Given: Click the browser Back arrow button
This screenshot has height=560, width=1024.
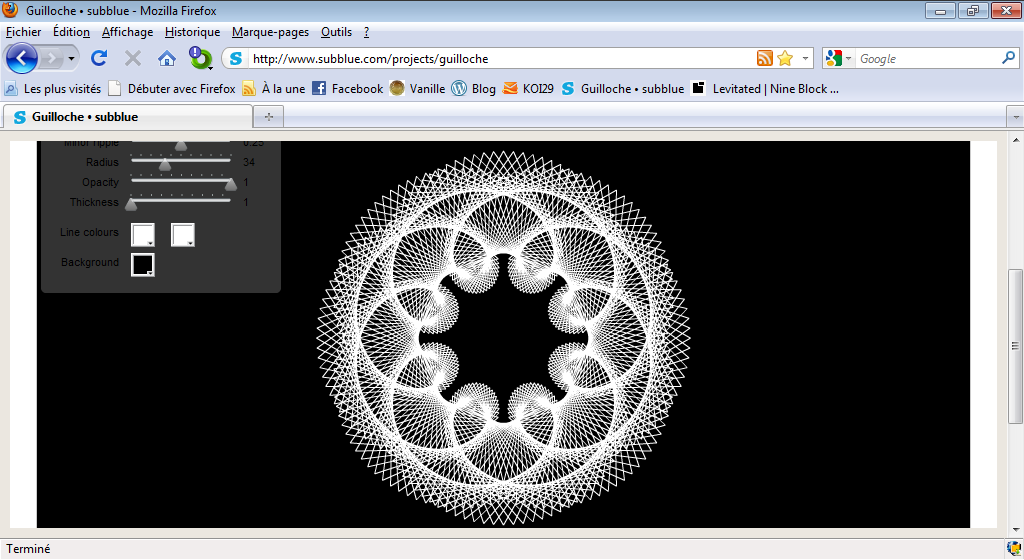Looking at the screenshot, I should point(21,58).
